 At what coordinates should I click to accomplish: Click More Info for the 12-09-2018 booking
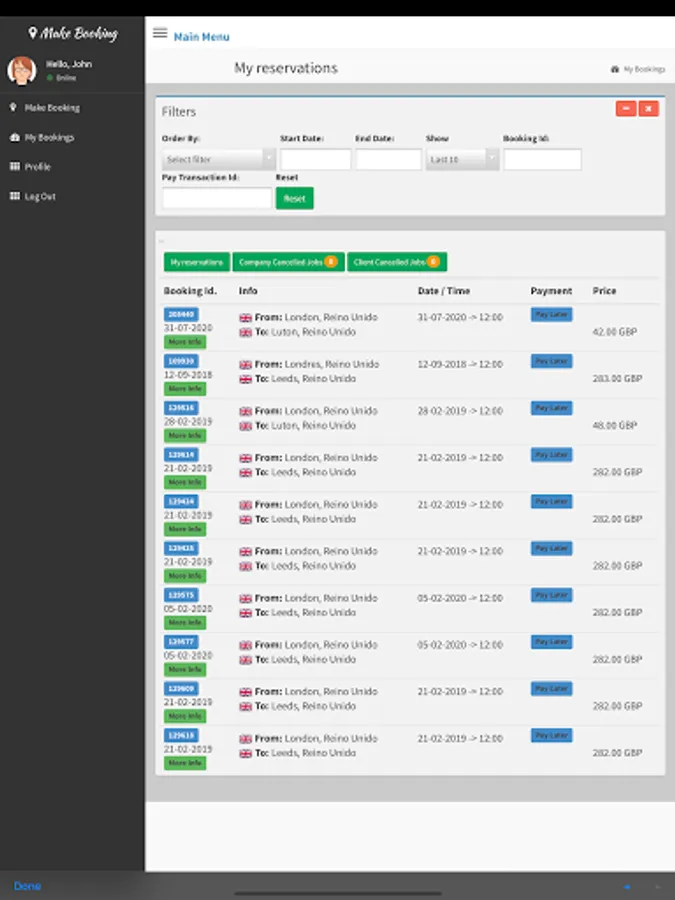185,389
